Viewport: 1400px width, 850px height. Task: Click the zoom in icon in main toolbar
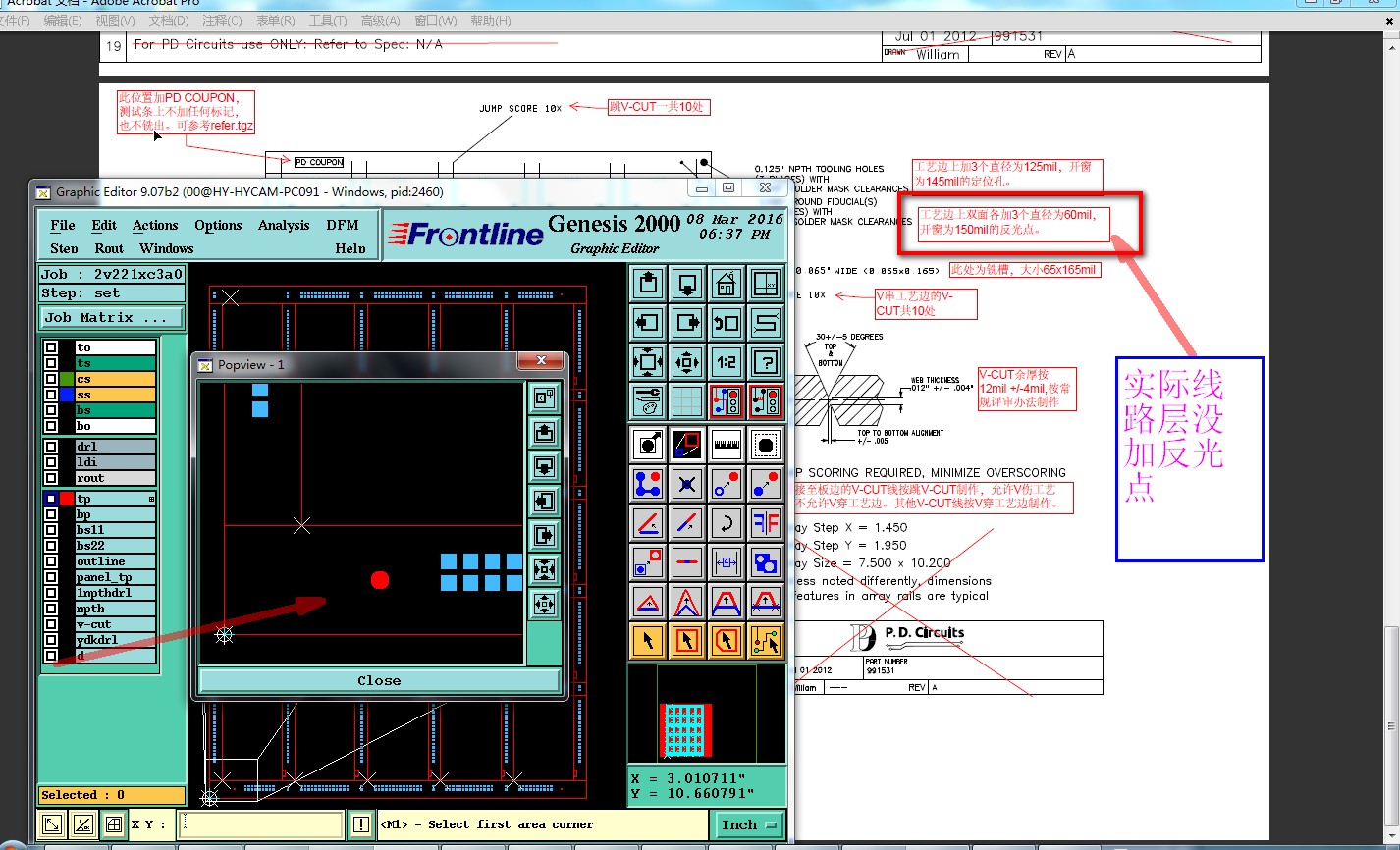pos(648,362)
